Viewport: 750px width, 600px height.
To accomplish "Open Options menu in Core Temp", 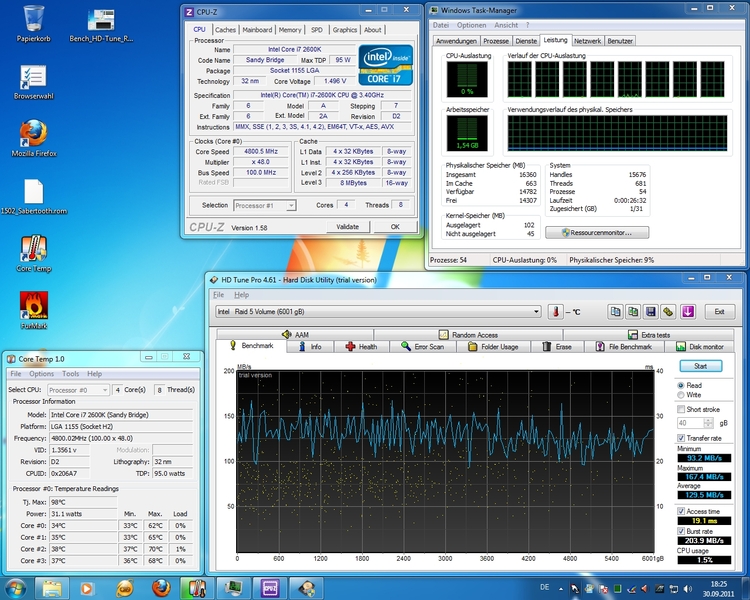I will (x=41, y=374).
